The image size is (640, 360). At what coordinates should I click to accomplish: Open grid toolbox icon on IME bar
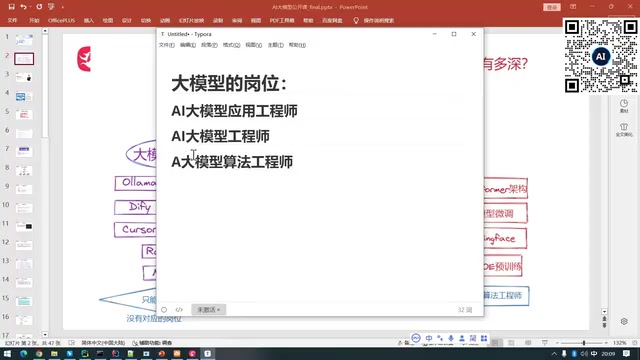pyautogui.click(x=484, y=338)
